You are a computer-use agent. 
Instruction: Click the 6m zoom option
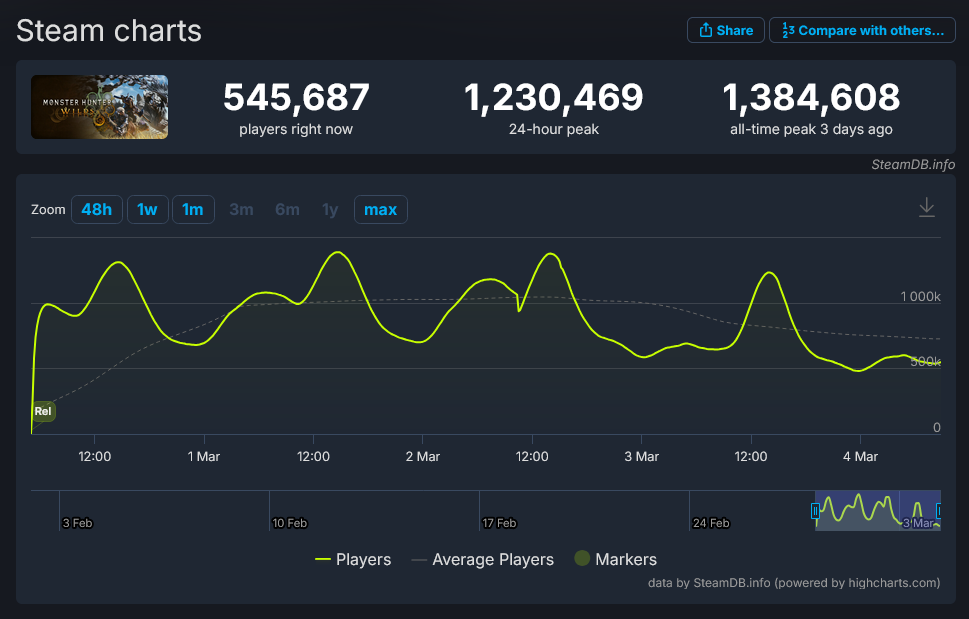click(287, 209)
